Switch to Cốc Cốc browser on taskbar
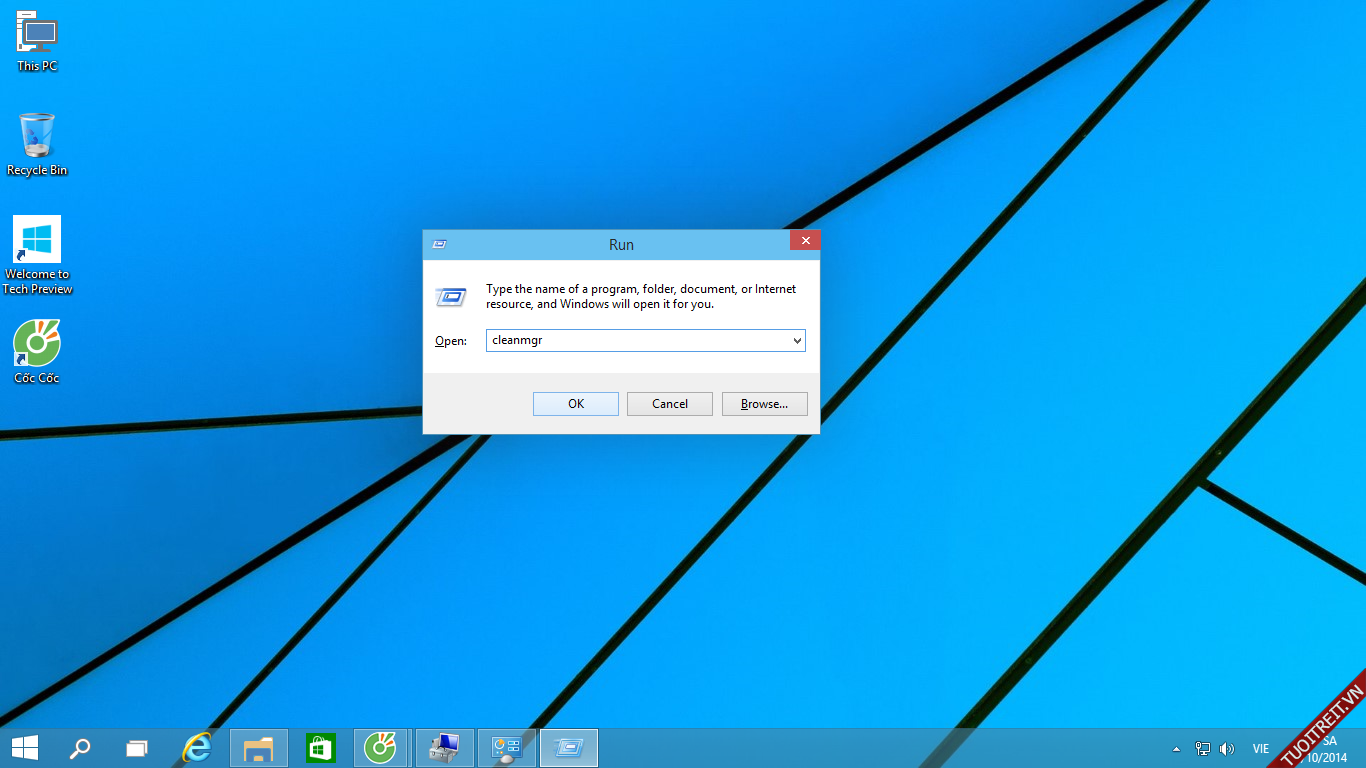The height and width of the screenshot is (768, 1366). point(381,748)
